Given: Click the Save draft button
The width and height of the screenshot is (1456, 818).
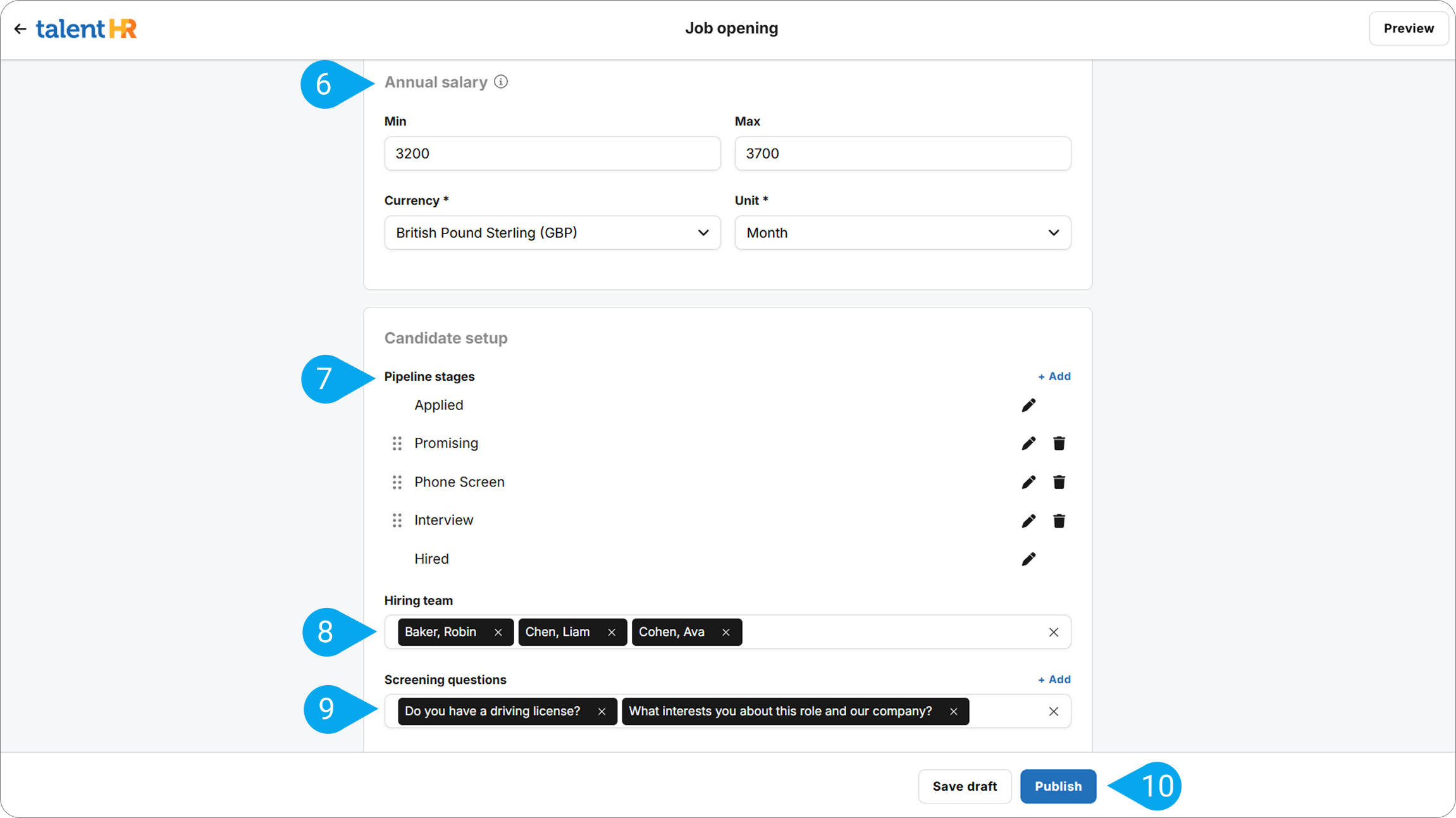Looking at the screenshot, I should [x=965, y=786].
